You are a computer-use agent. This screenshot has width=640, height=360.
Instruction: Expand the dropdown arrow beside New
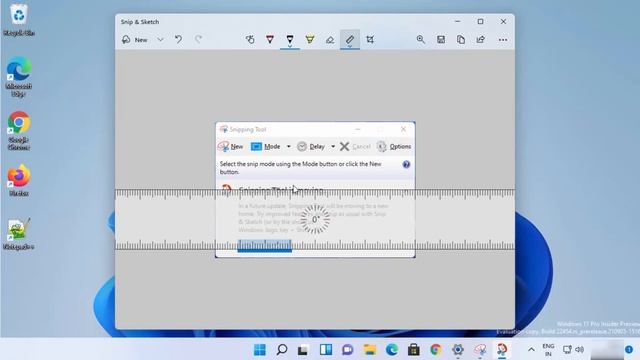pos(160,40)
